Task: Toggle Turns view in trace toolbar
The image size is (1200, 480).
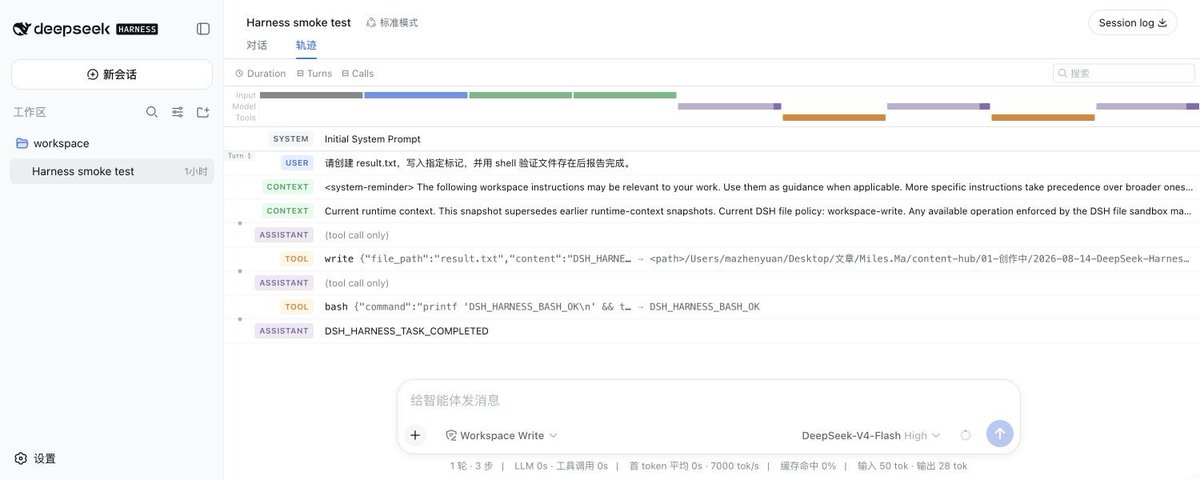Action: 314,73
